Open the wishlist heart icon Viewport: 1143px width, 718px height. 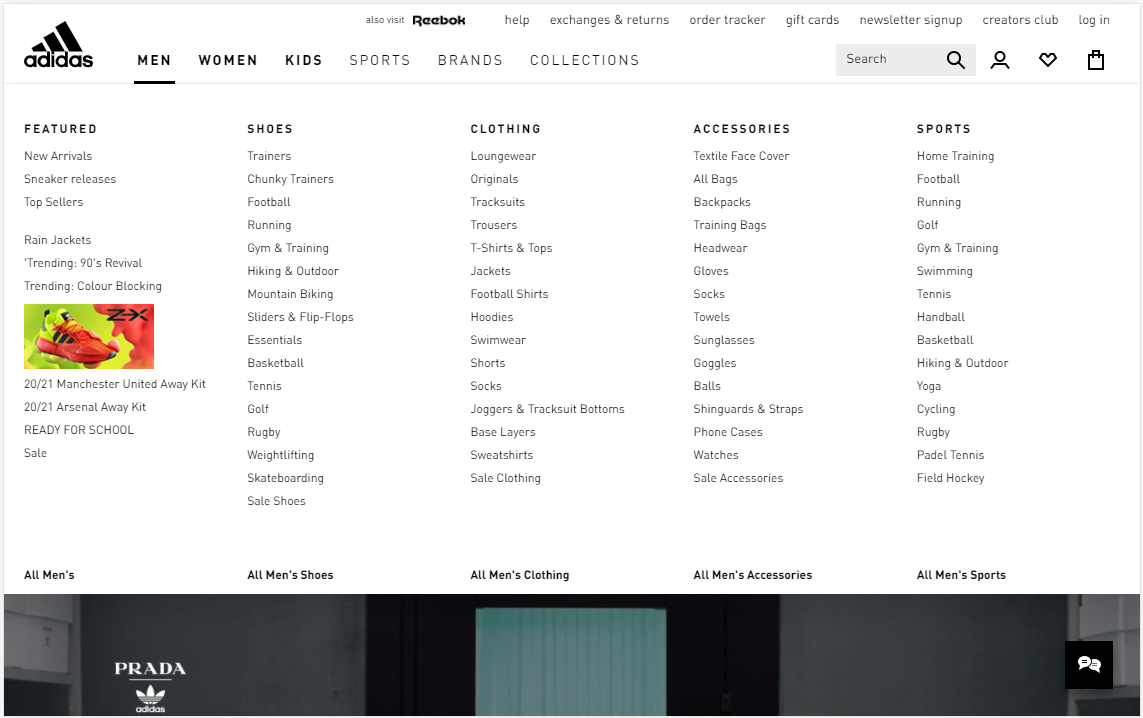click(x=1048, y=60)
